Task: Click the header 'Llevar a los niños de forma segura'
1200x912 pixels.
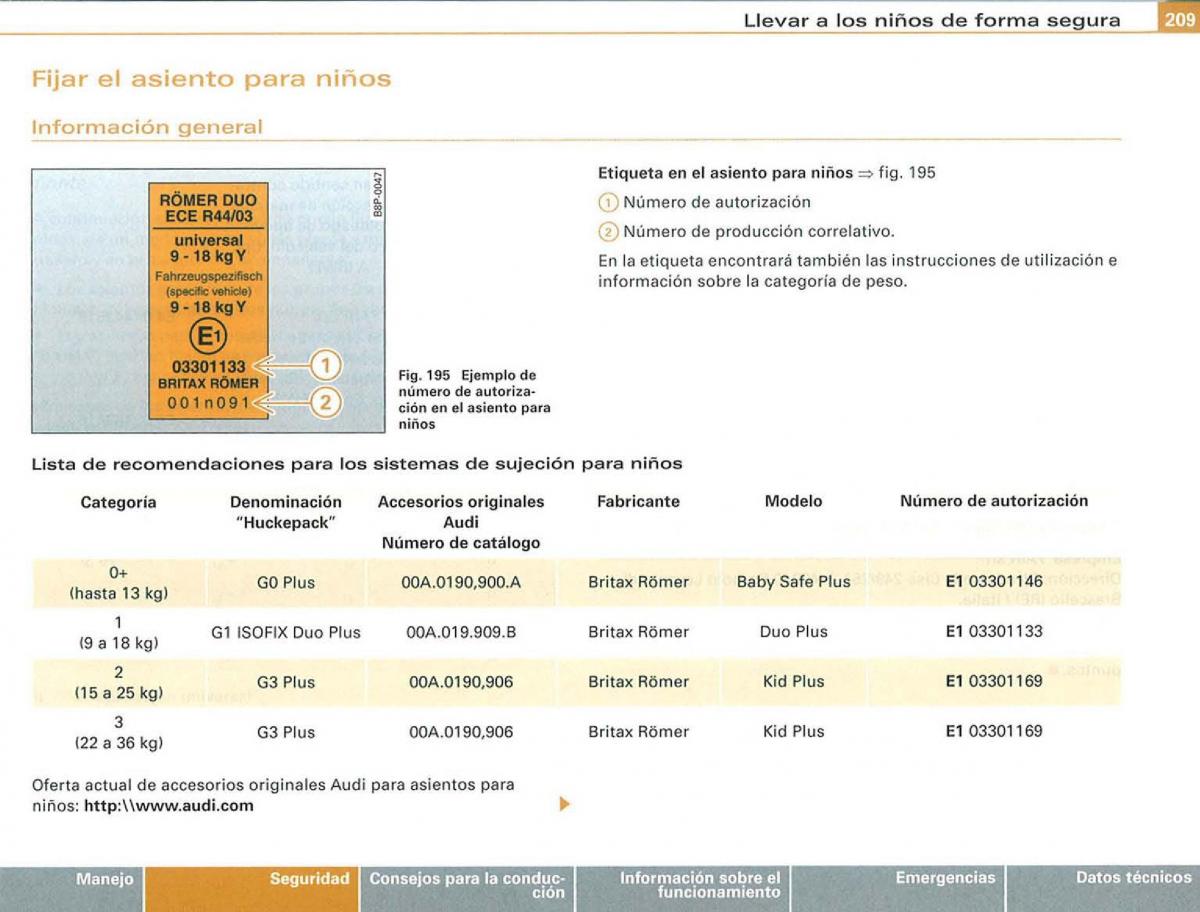Action: 932,20
